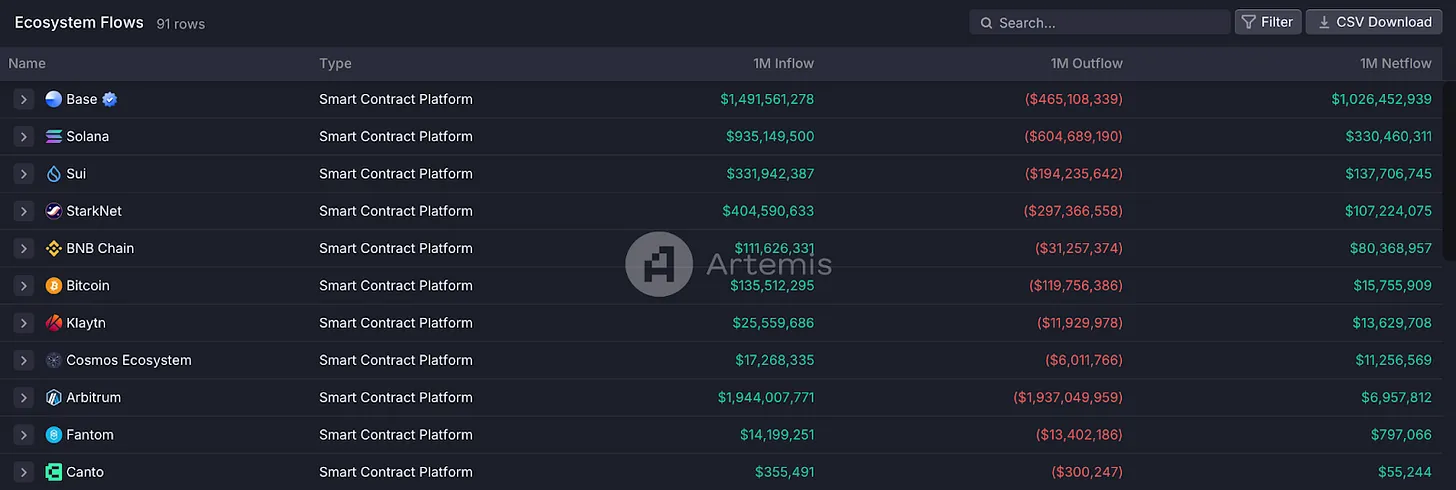Click the Canto logo icon
This screenshot has width=1456, height=490.
pyautogui.click(x=54, y=472)
